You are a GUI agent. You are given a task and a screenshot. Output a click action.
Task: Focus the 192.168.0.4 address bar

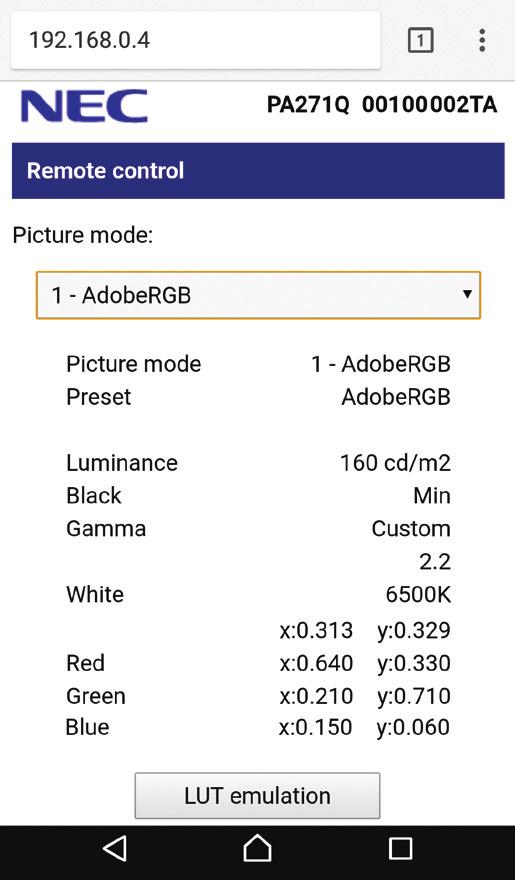[x=195, y=40]
